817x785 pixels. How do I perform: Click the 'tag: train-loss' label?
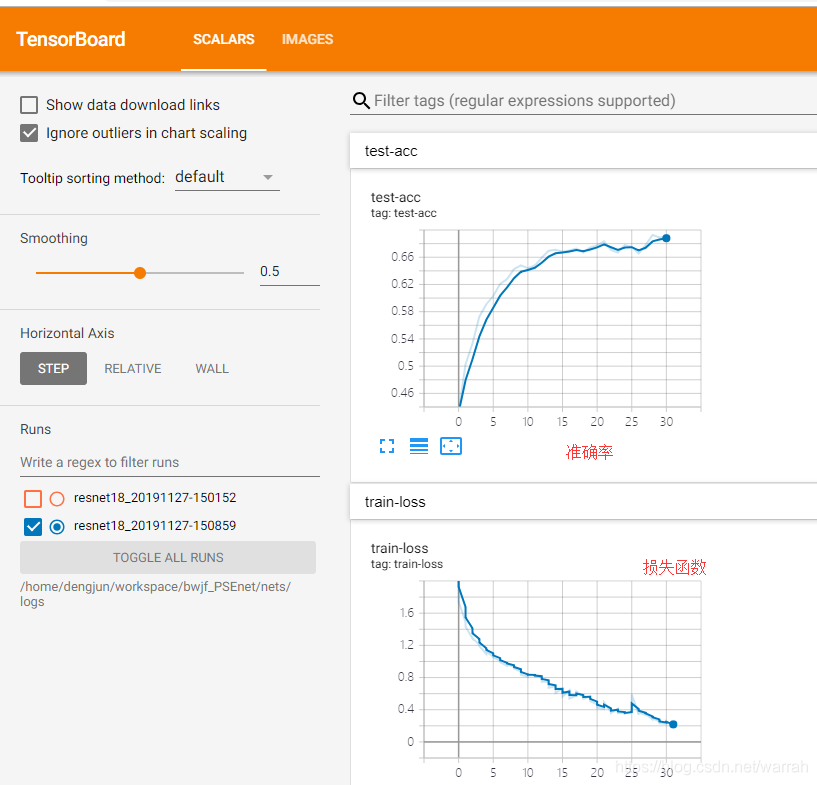click(x=406, y=564)
